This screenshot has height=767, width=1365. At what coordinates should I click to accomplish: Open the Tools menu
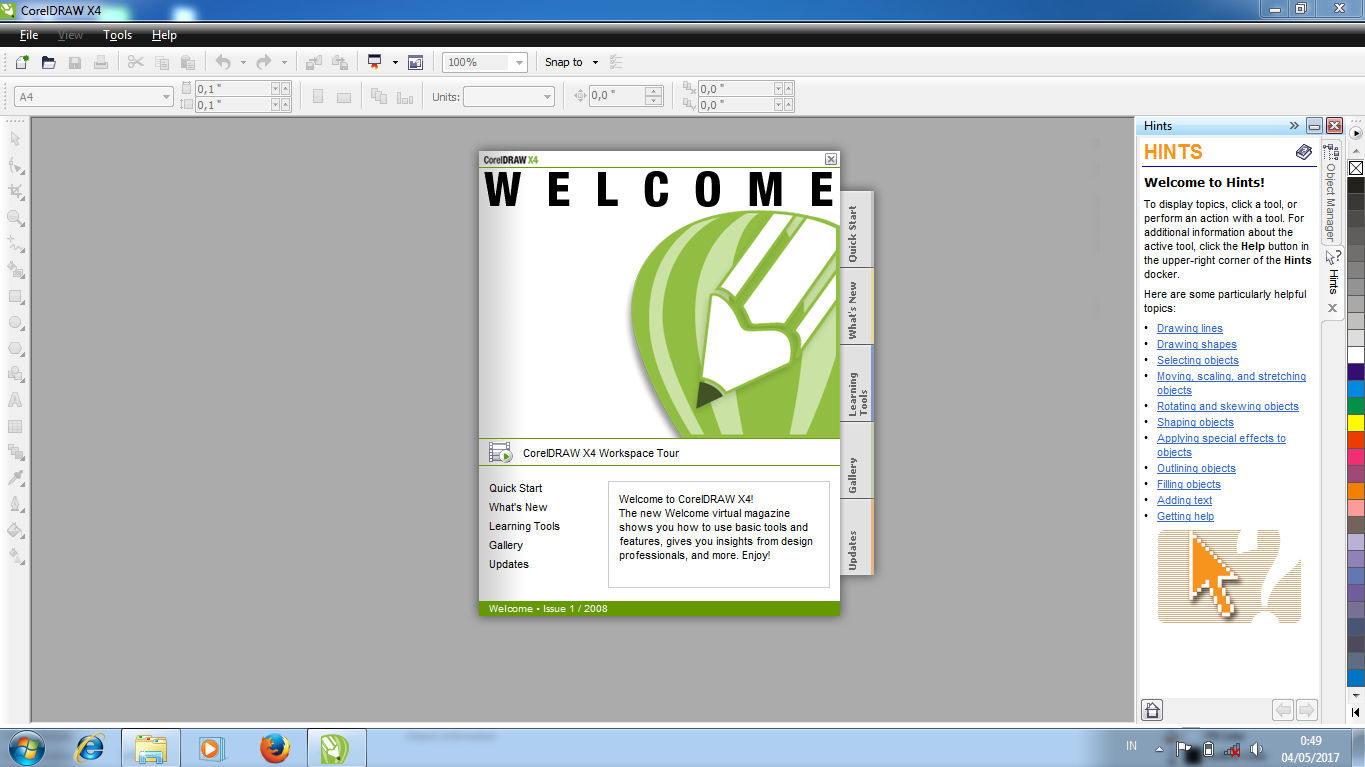118,35
